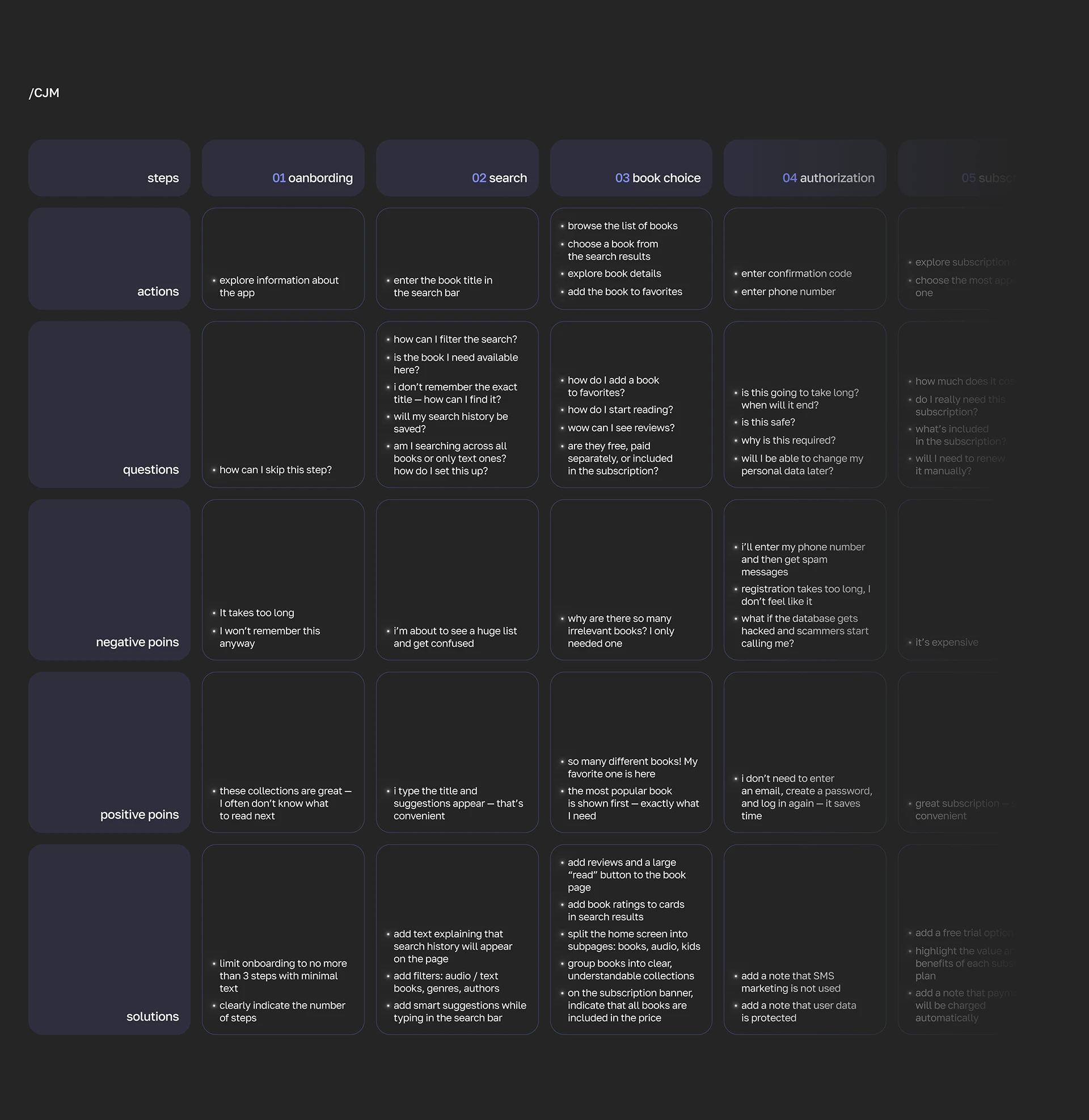Open the 03 book choice step header
The width and height of the screenshot is (1089, 1120).
(657, 178)
